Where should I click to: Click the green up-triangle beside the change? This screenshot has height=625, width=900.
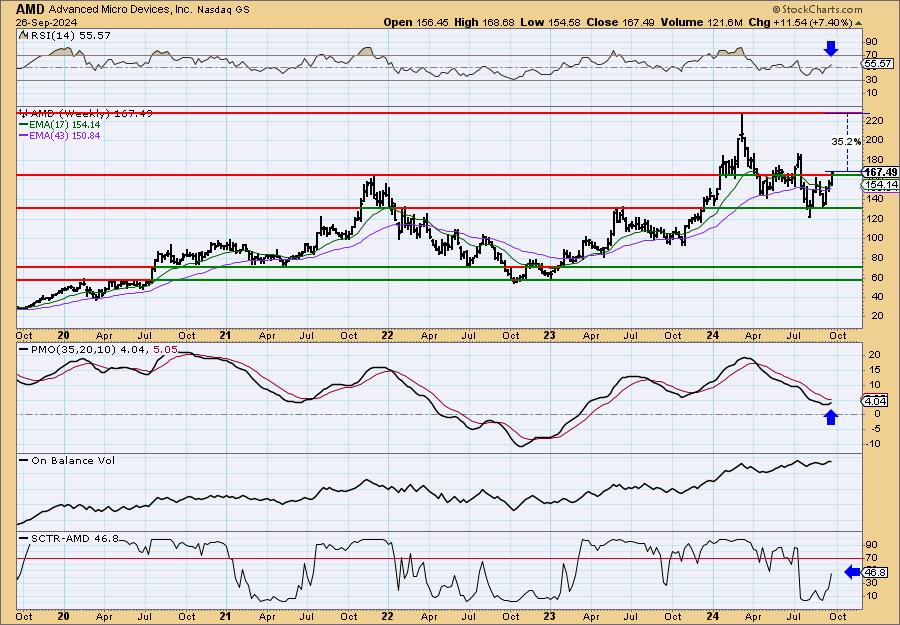tap(858, 23)
